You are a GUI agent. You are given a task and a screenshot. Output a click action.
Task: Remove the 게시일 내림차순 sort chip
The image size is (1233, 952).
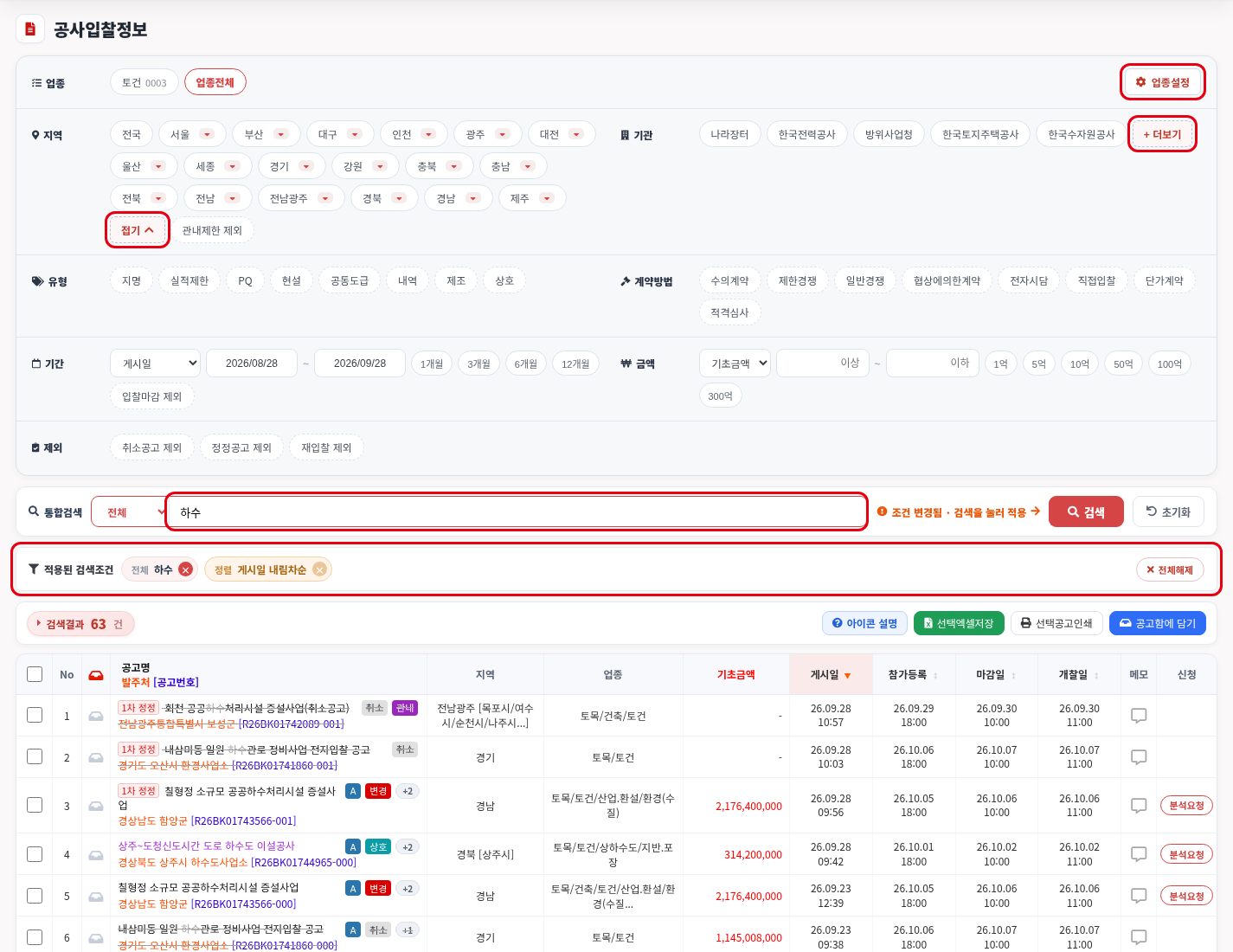tap(320, 569)
